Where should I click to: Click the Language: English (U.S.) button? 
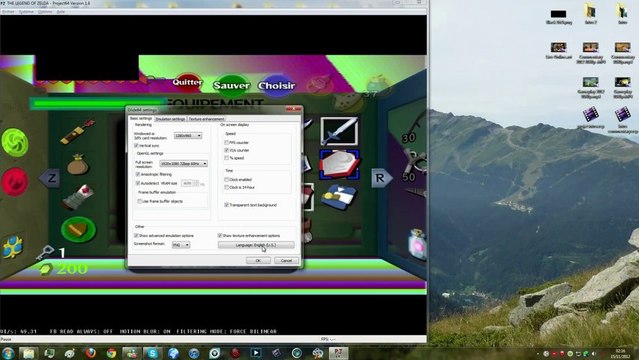(256, 245)
